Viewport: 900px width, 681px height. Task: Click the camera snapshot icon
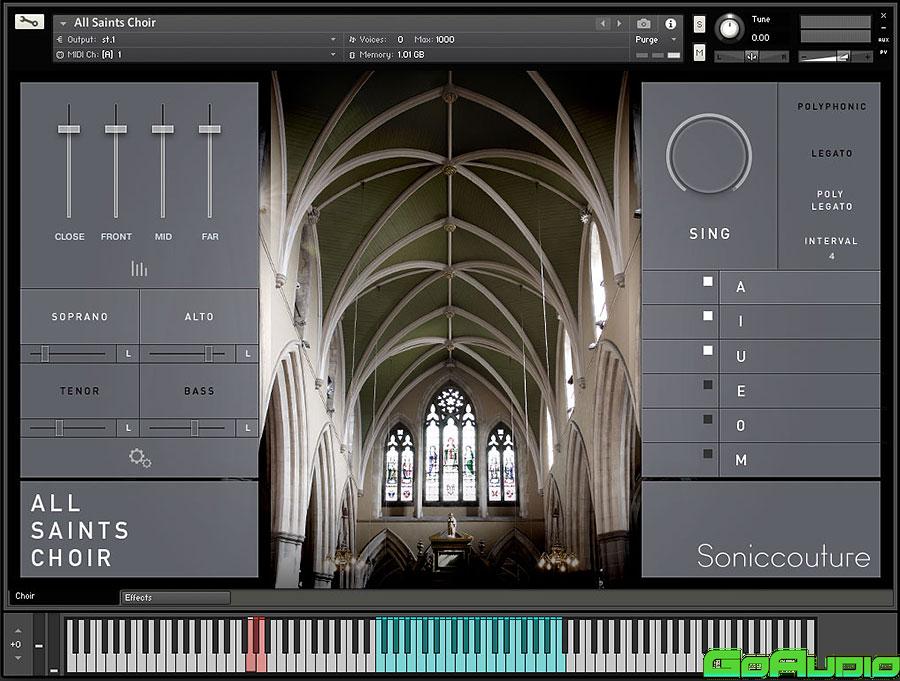coord(644,23)
